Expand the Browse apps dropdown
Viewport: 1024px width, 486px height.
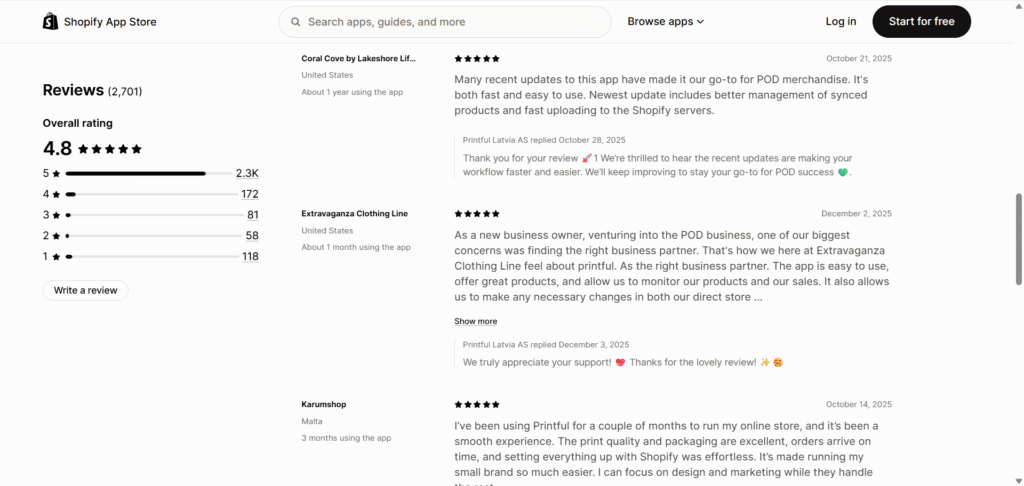[x=666, y=21]
